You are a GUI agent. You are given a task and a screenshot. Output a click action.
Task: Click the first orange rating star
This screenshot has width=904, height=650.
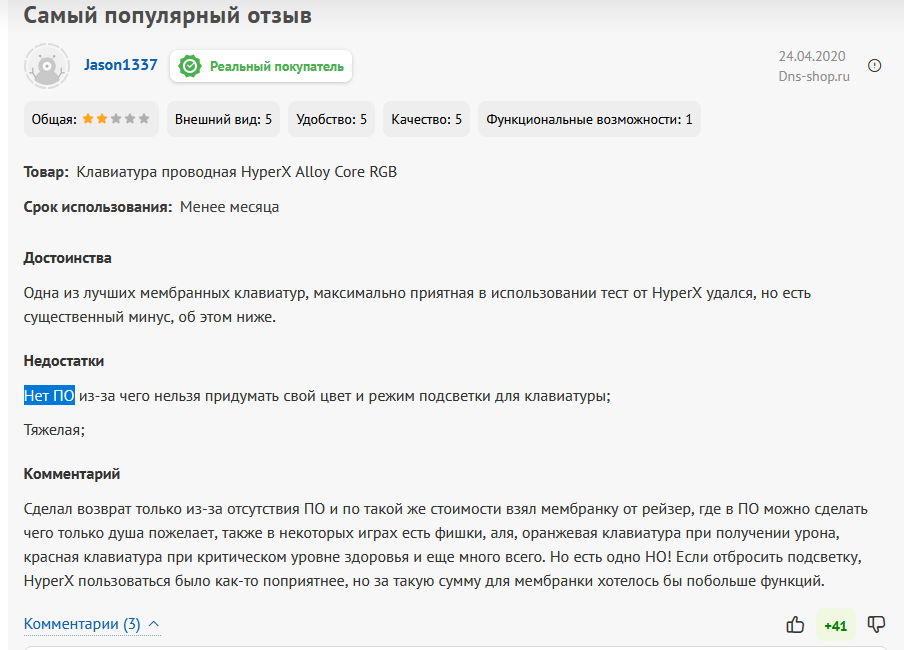click(88, 119)
